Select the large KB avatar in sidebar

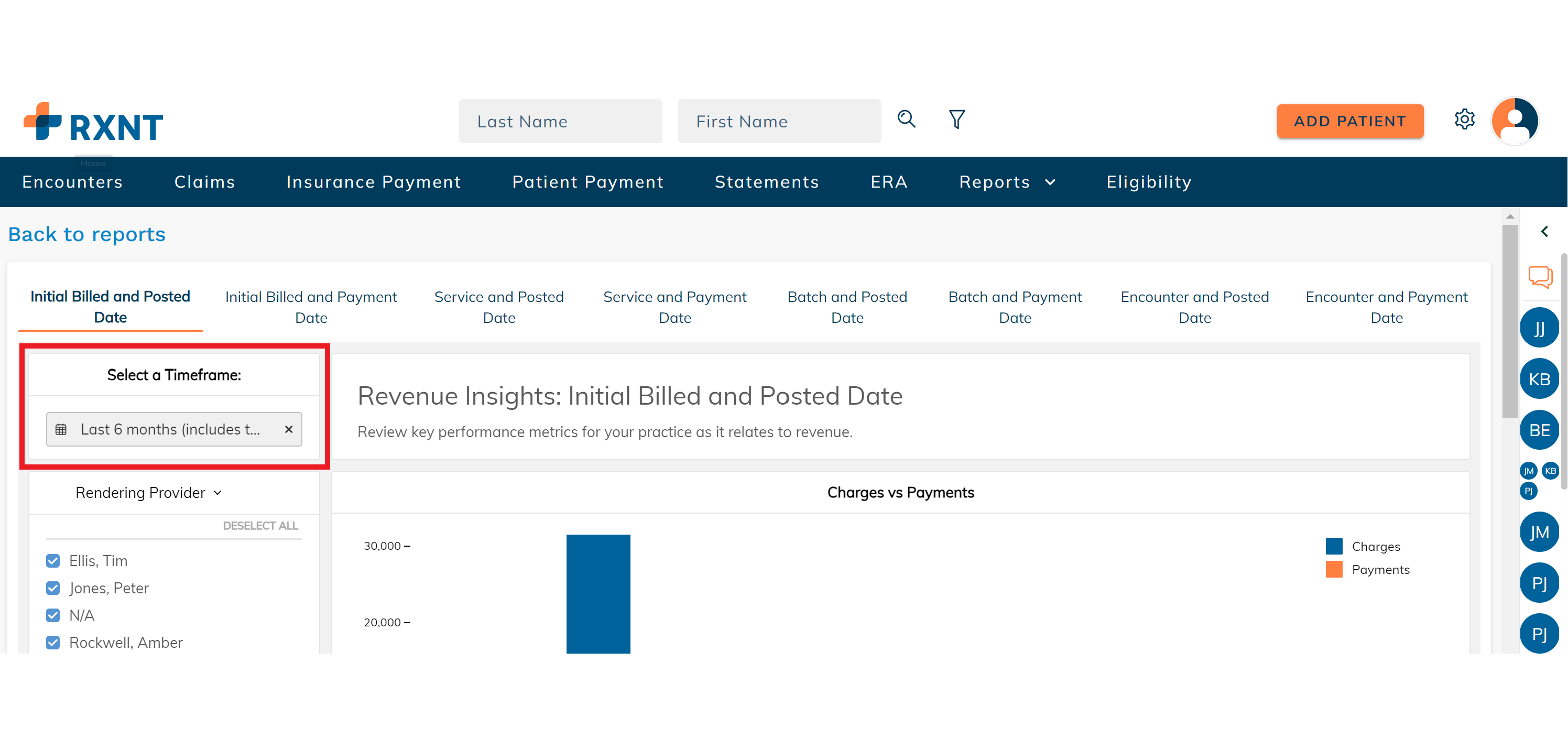(1539, 379)
